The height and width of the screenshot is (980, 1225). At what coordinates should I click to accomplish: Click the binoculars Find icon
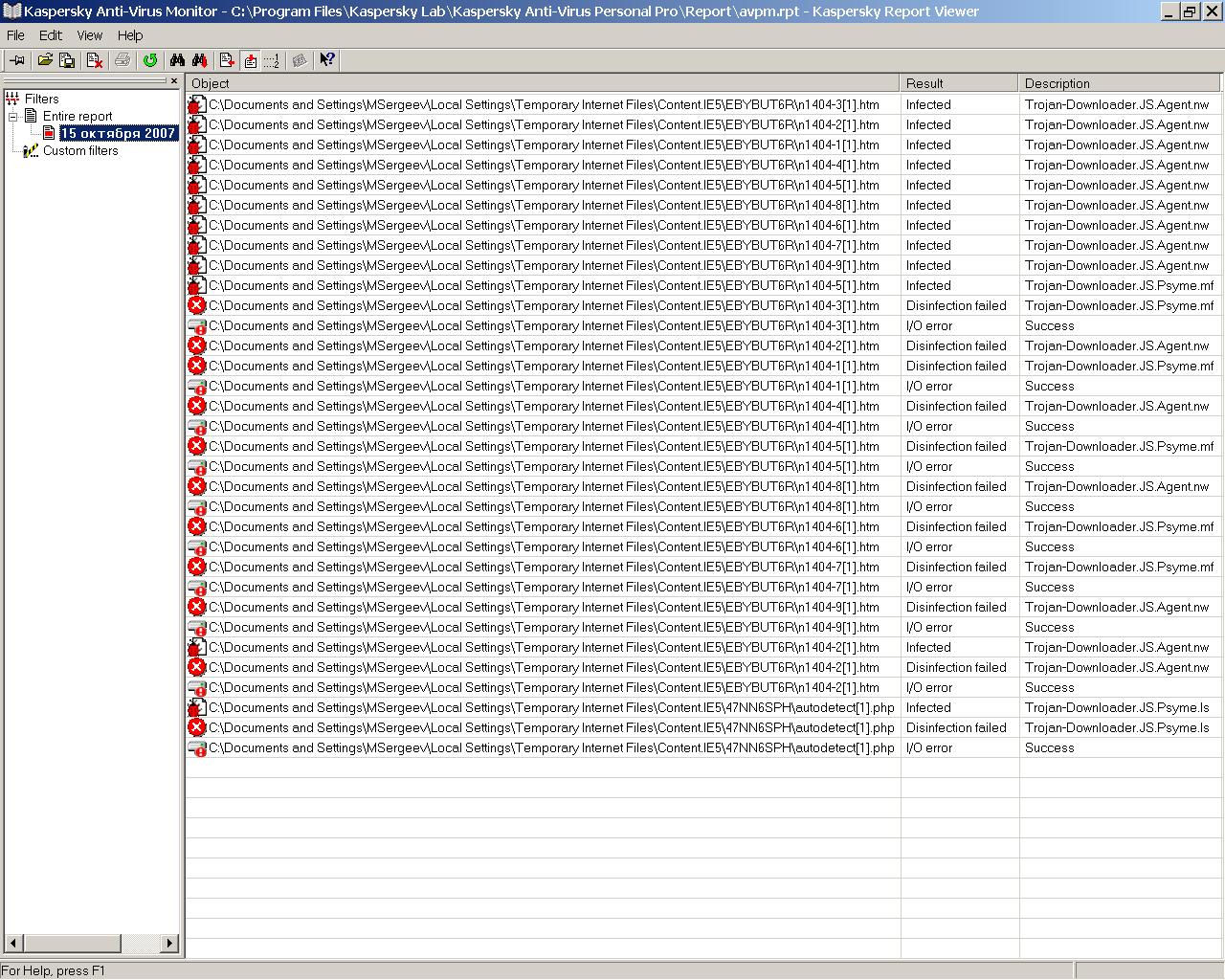[x=177, y=60]
